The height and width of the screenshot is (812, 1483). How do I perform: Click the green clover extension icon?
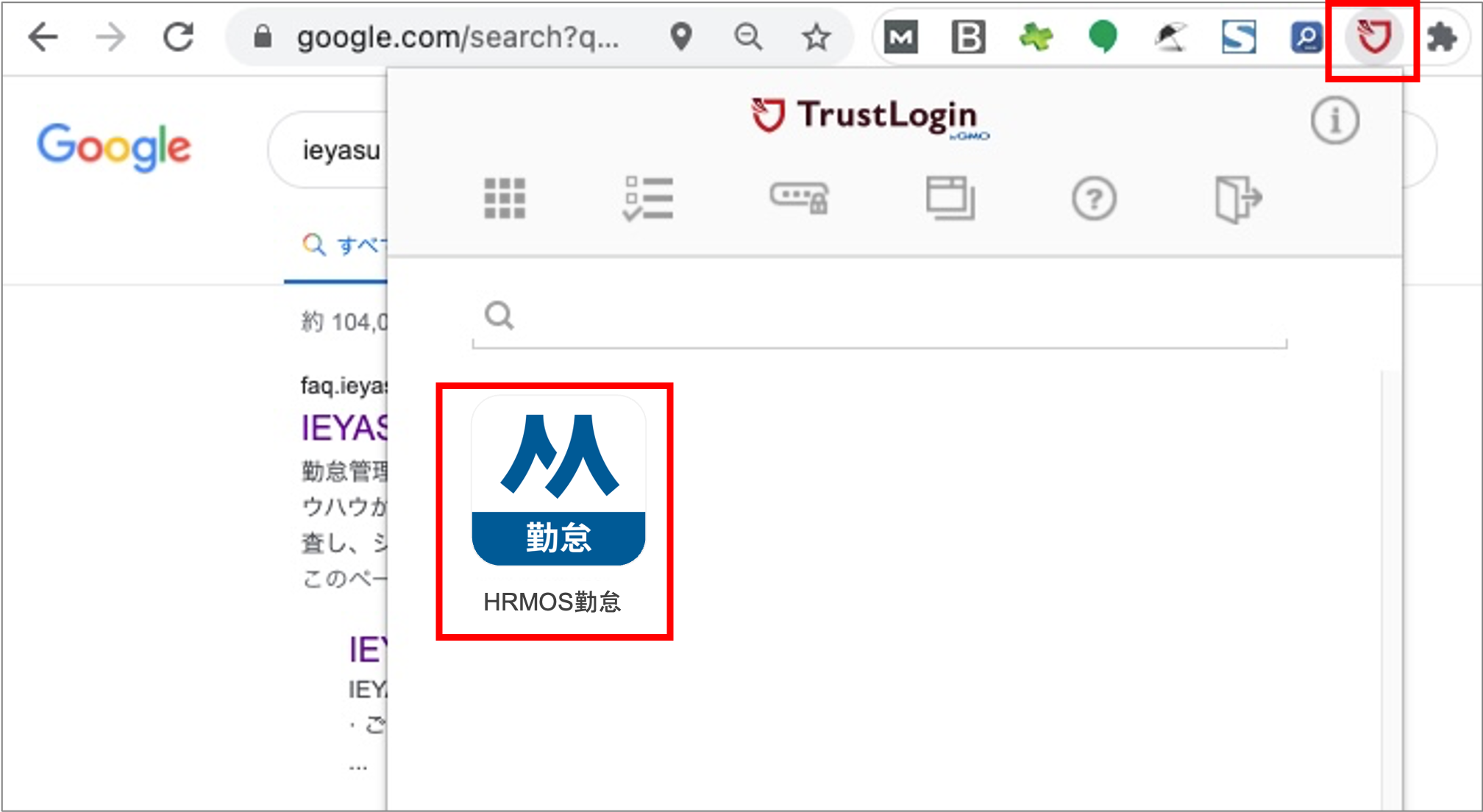click(1036, 35)
